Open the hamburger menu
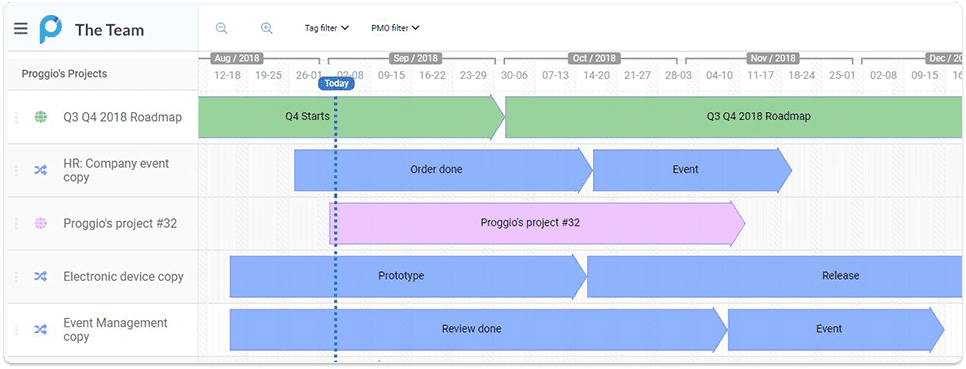 21,29
